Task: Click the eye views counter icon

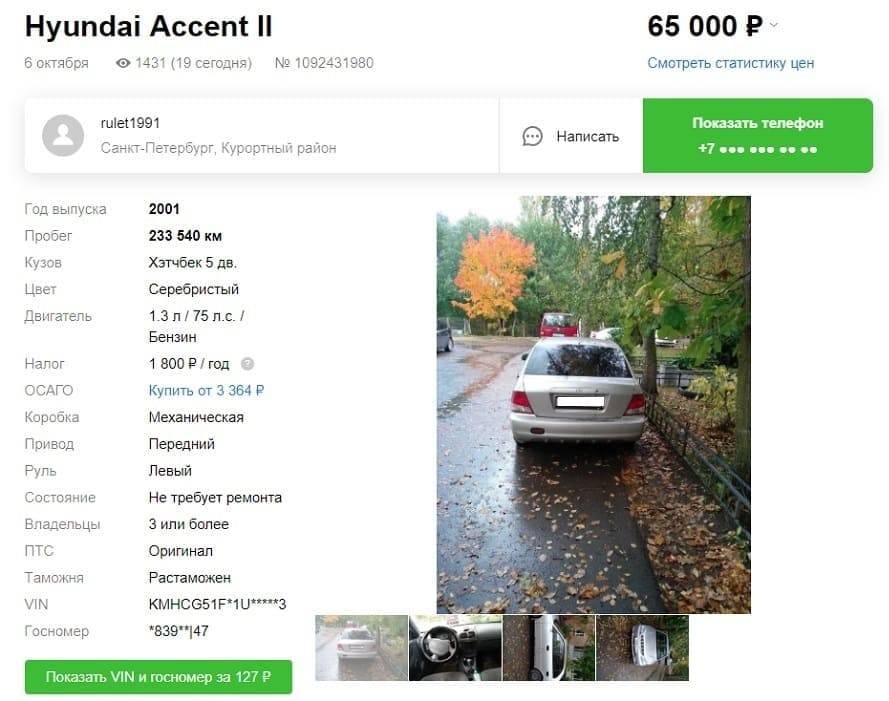Action: click(123, 63)
